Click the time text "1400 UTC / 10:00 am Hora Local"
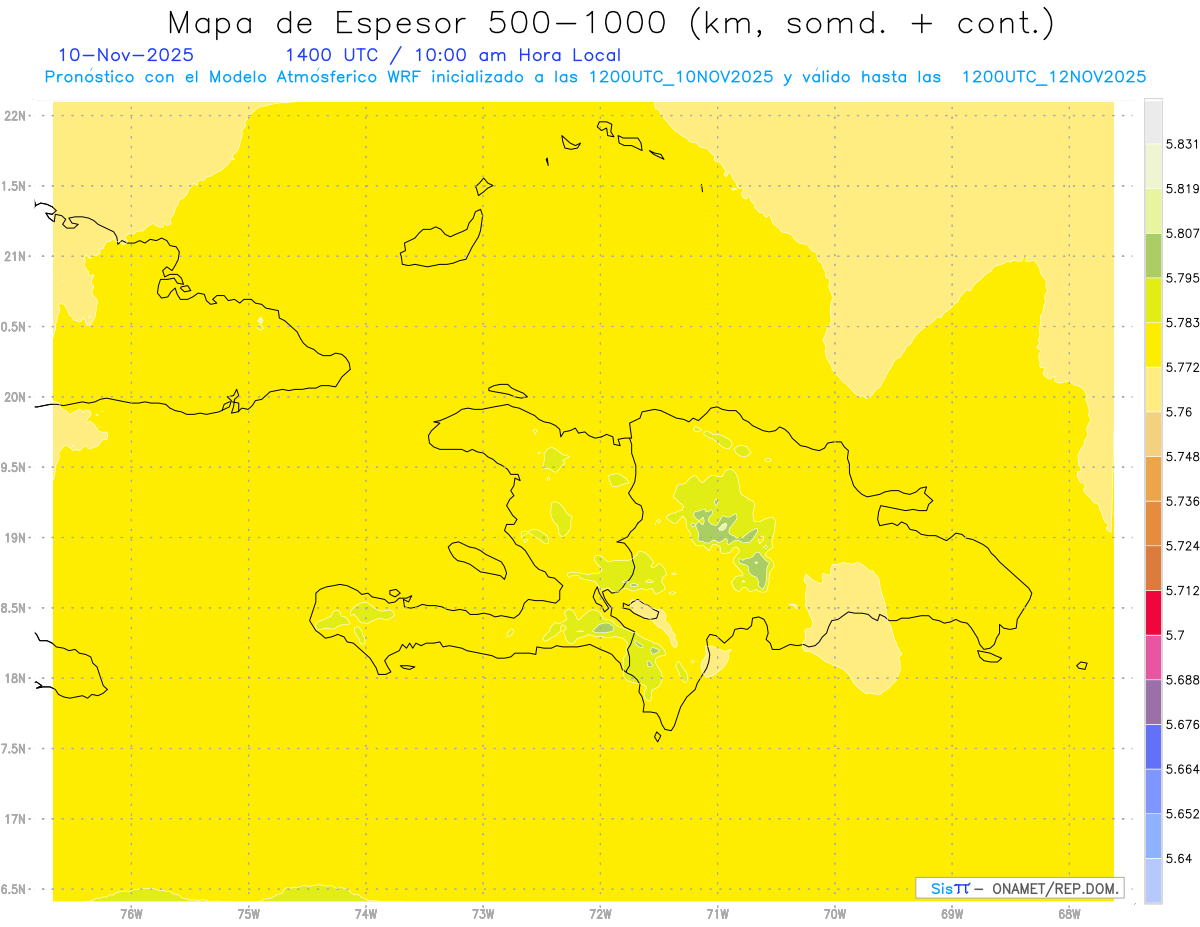The width and height of the screenshot is (1200, 927). tap(453, 55)
